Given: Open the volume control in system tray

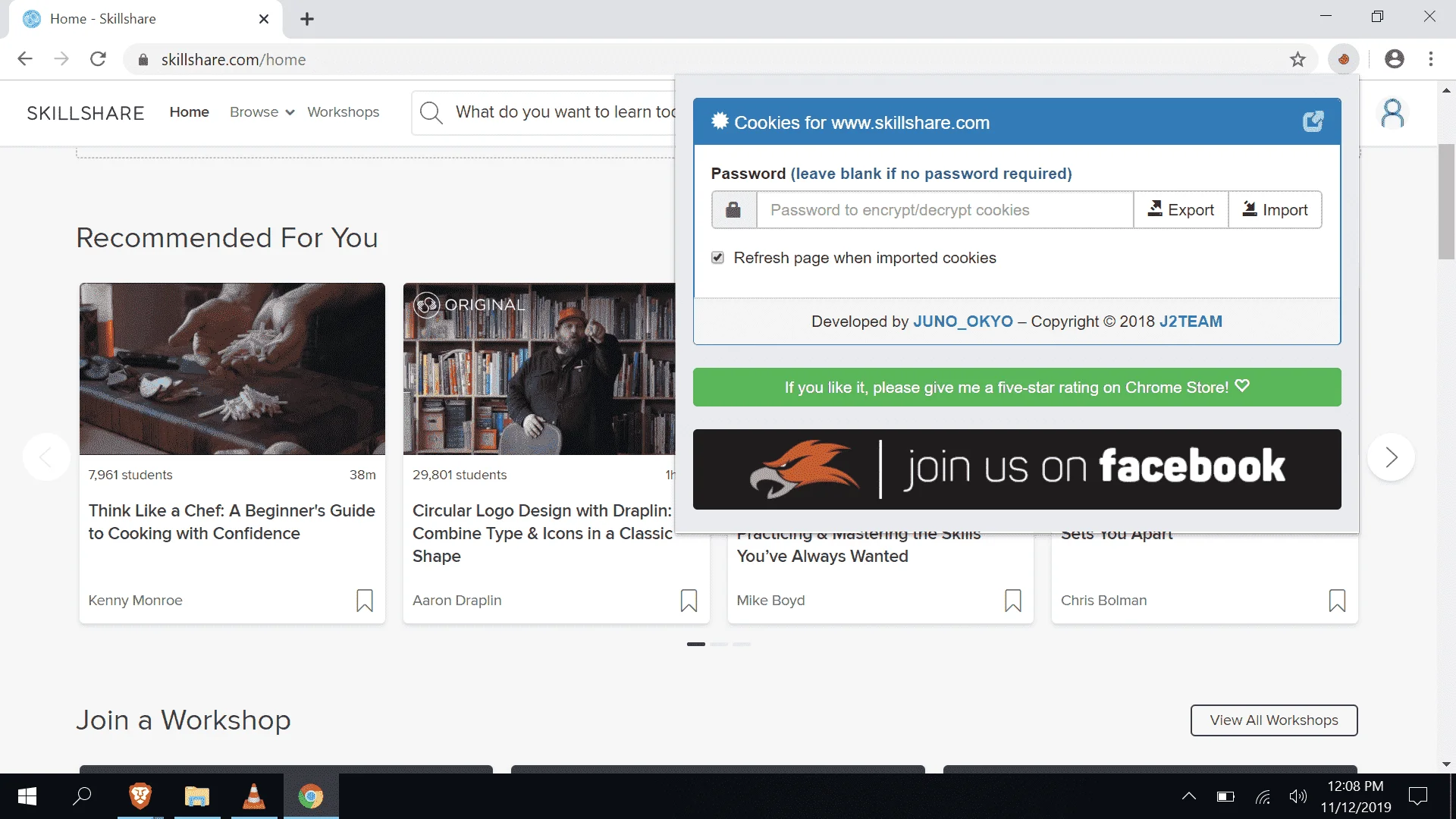Looking at the screenshot, I should coord(1298,796).
